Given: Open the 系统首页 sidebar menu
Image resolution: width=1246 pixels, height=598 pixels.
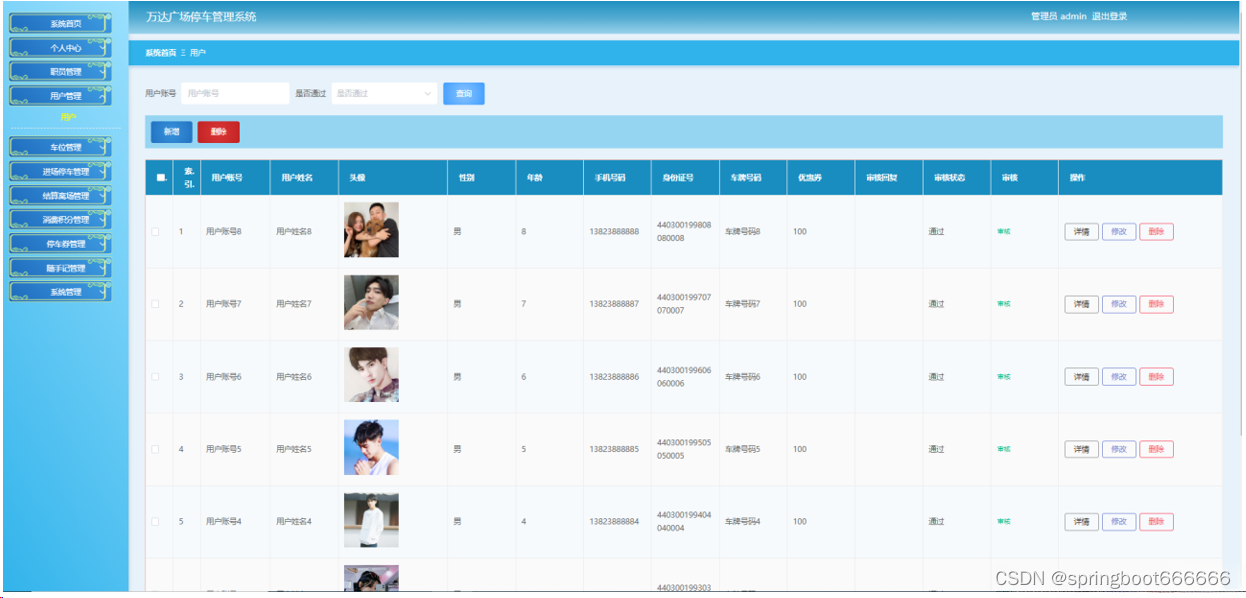Looking at the screenshot, I should (x=60, y=23).
